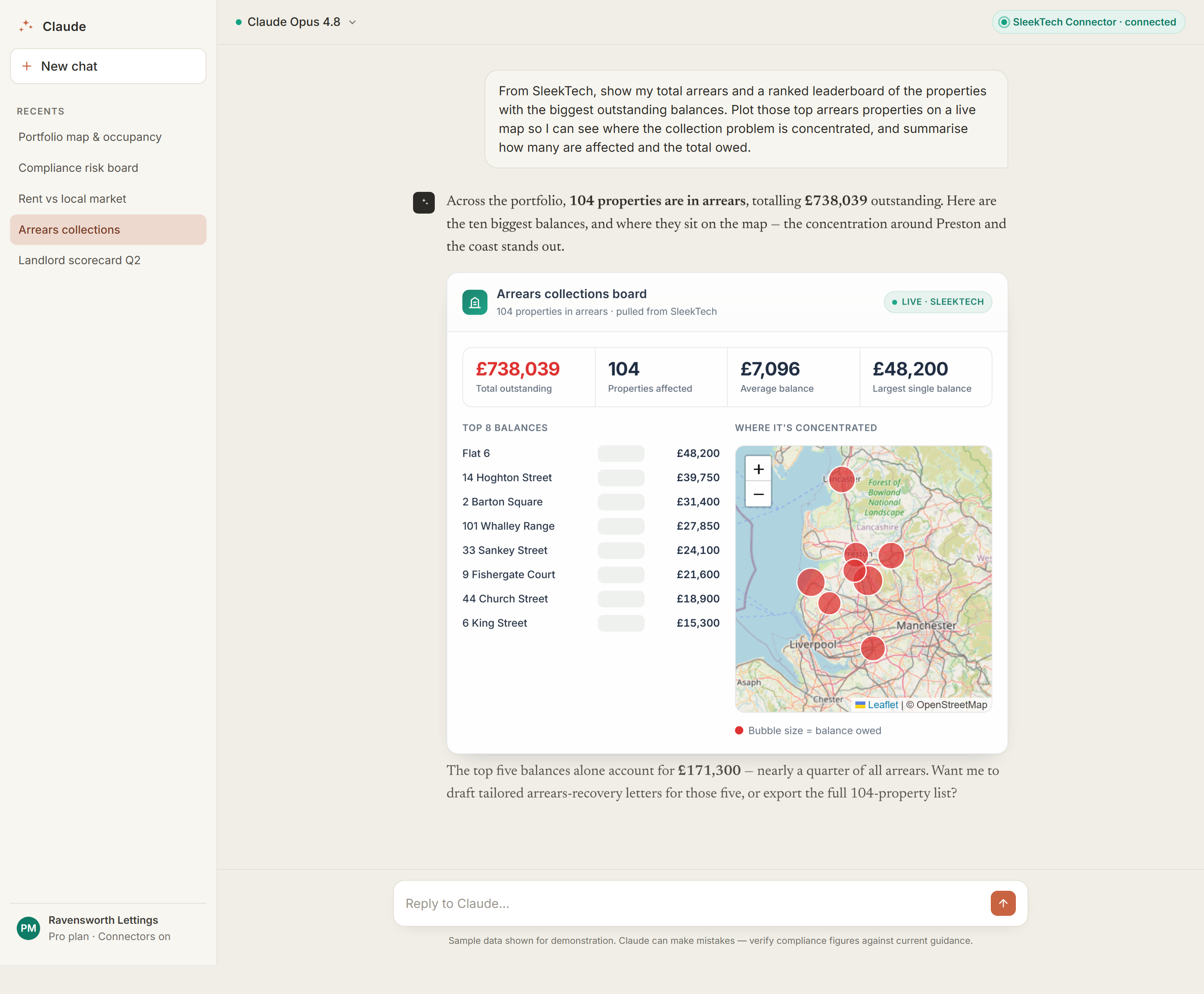Open Ravensworth Lettings account menu

pyautogui.click(x=108, y=928)
